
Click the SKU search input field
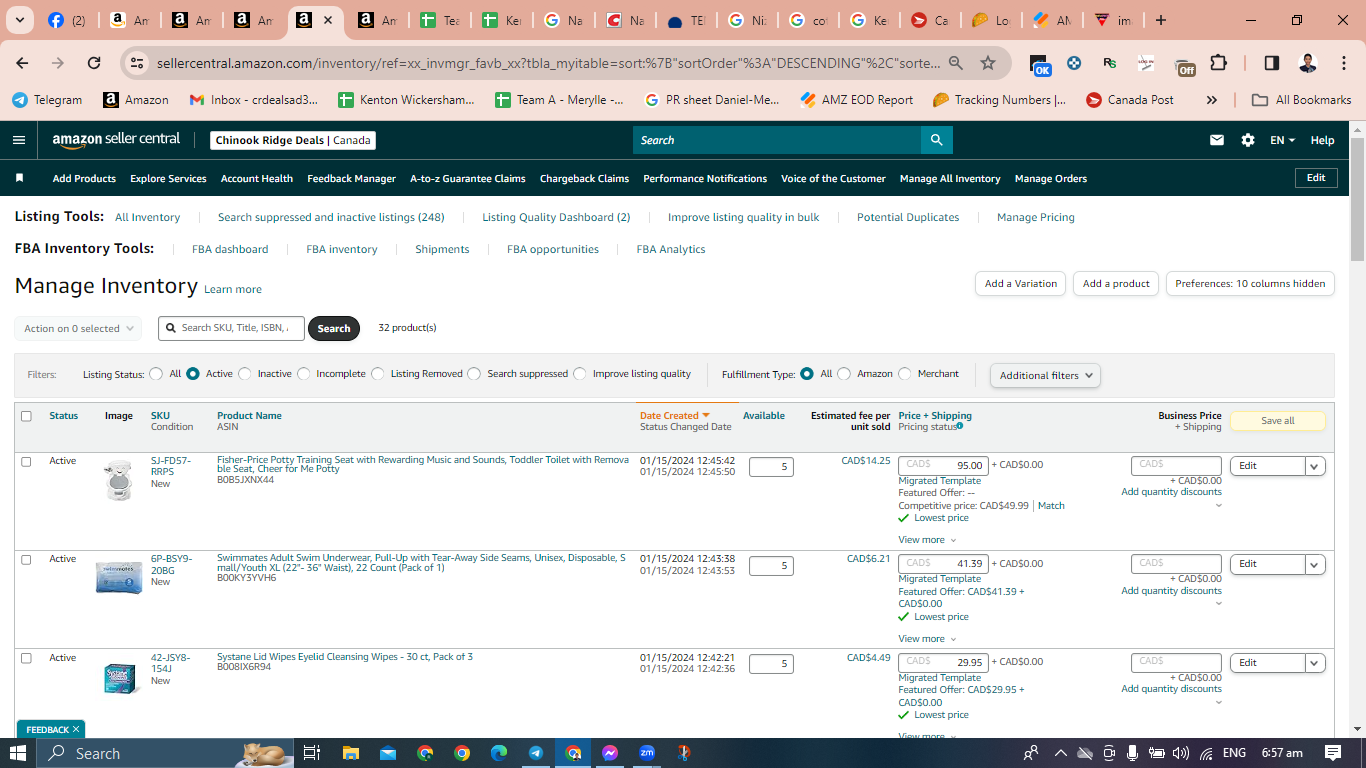click(231, 328)
